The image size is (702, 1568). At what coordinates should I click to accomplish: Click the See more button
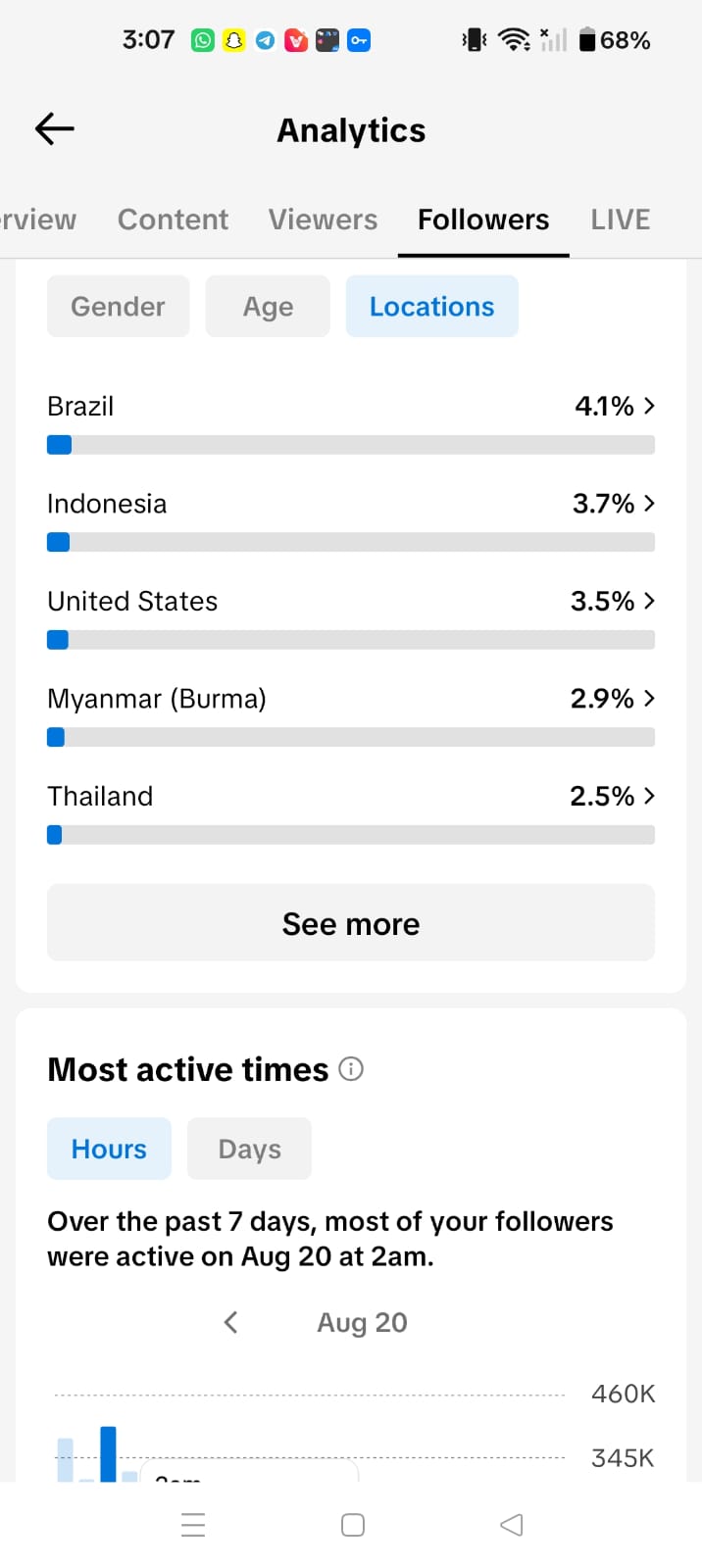coord(351,923)
